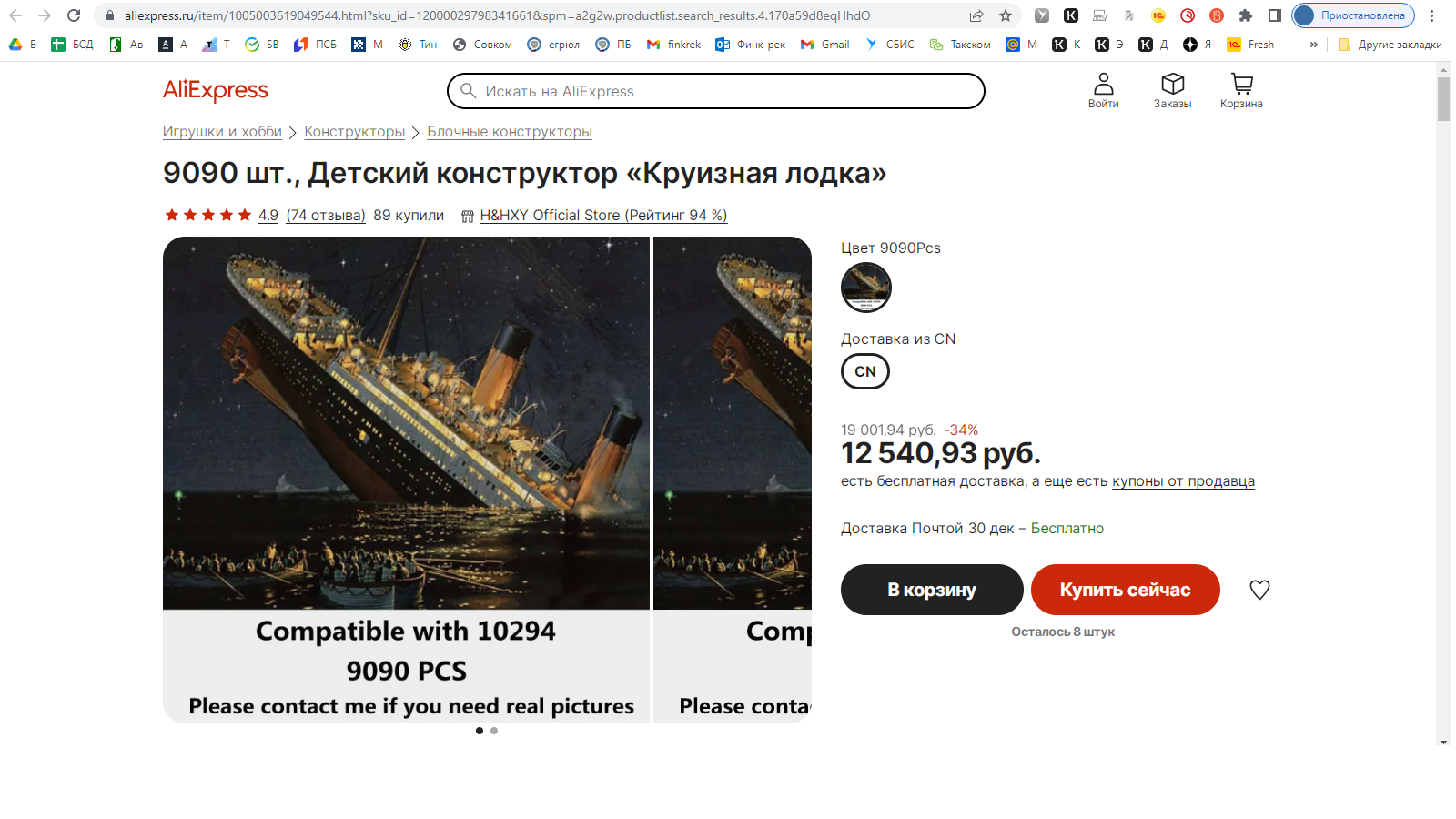1456x819 pixels.
Task: Bookmark this page with star icon
Action: tap(1006, 15)
